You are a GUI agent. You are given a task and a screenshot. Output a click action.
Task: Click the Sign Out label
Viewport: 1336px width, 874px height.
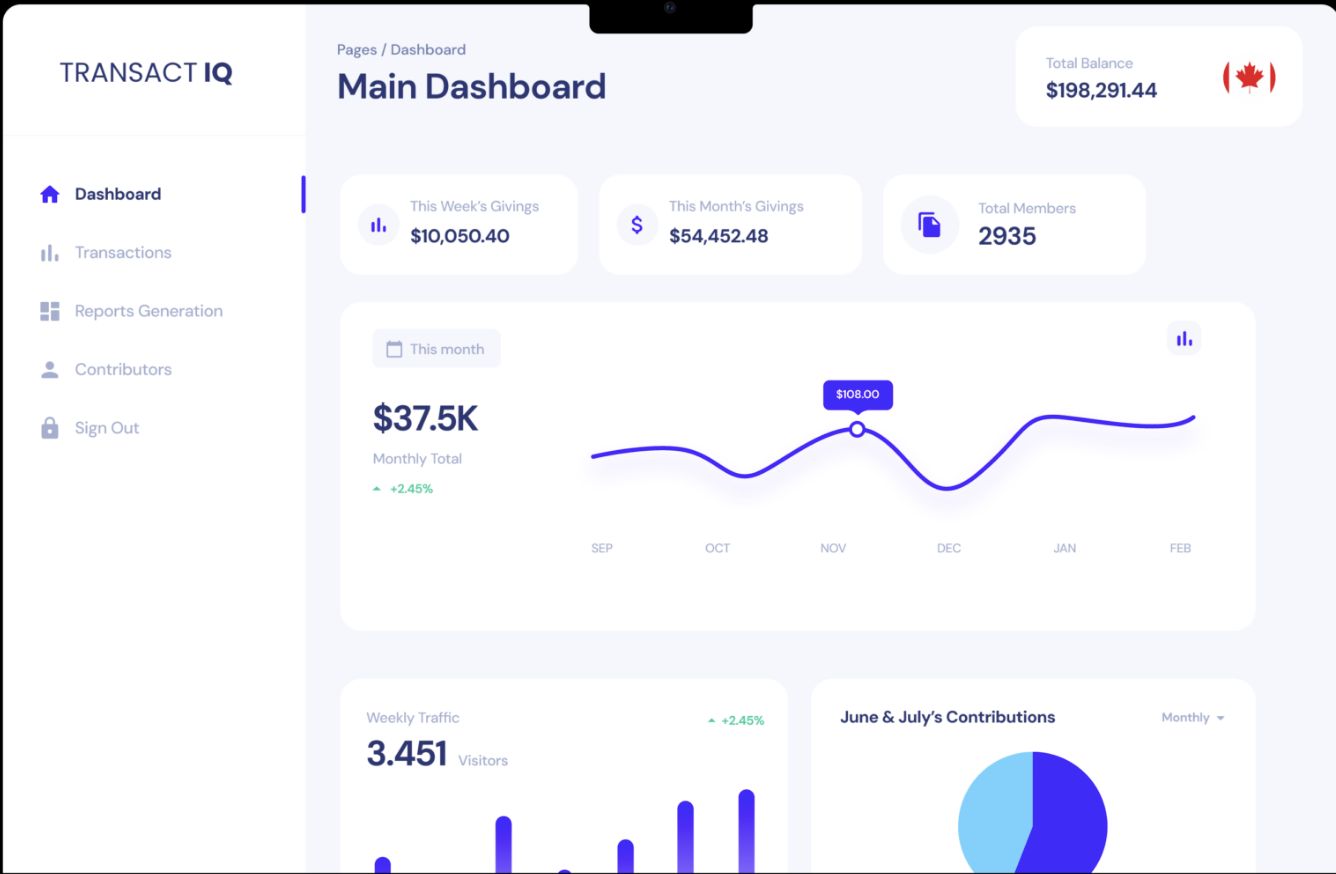(107, 428)
